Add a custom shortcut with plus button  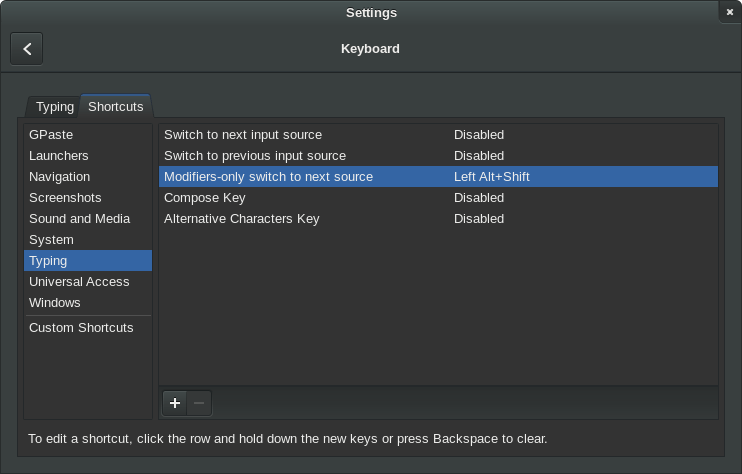[x=175, y=403]
